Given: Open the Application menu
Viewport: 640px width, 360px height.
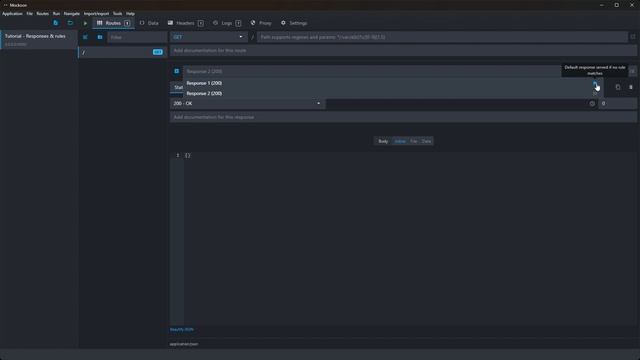Looking at the screenshot, I should click(x=12, y=13).
